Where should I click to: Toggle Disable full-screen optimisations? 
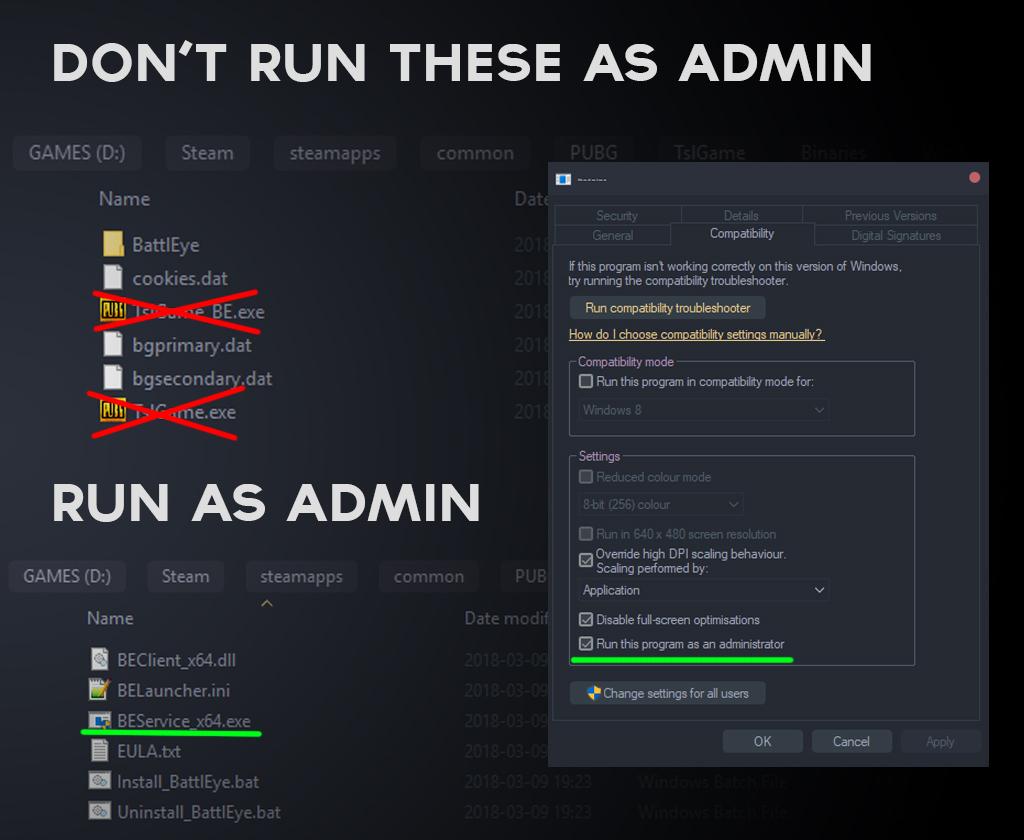[587, 621]
